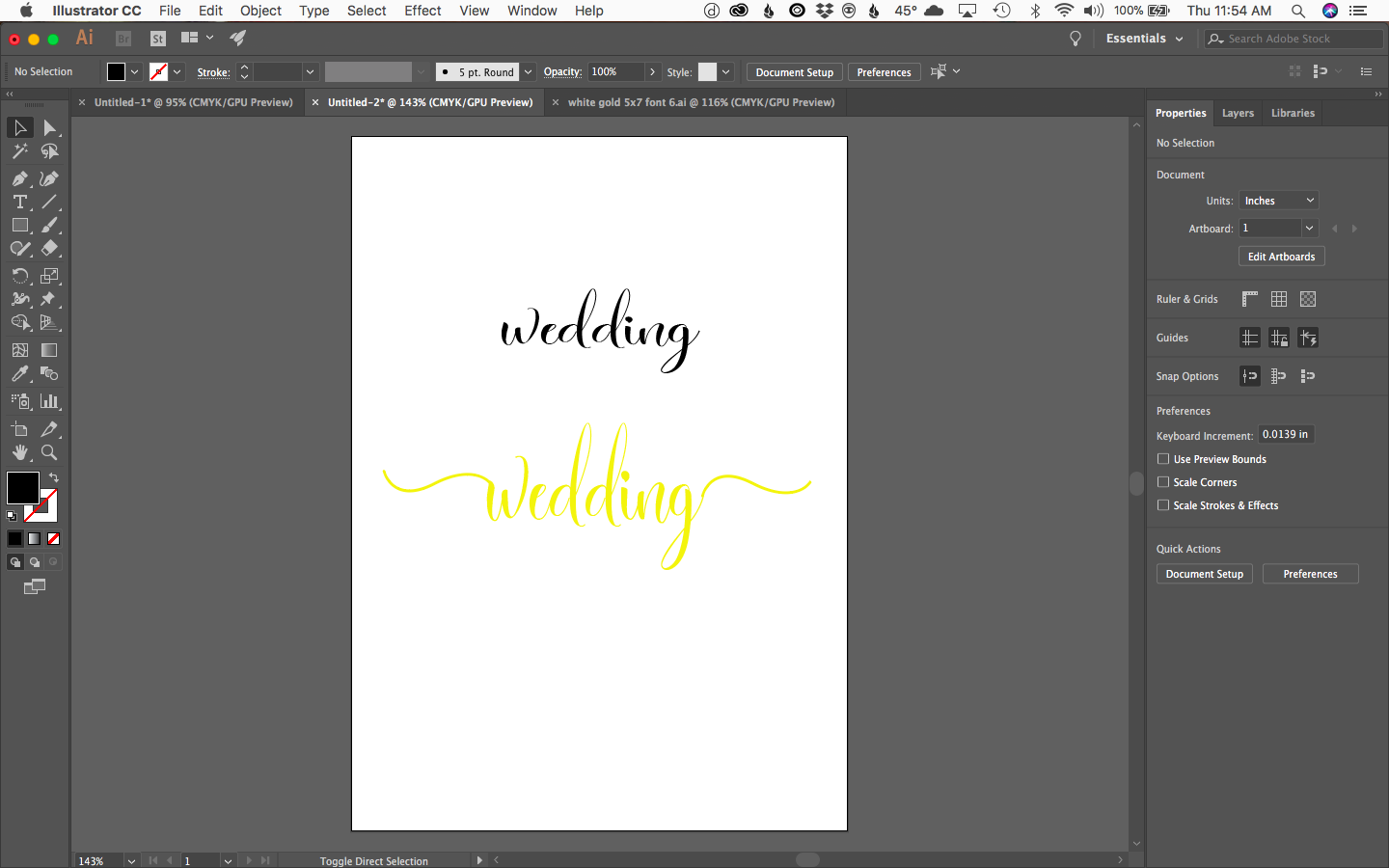Click Preferences in the control bar
The height and width of the screenshot is (868, 1389).
pyautogui.click(x=884, y=72)
